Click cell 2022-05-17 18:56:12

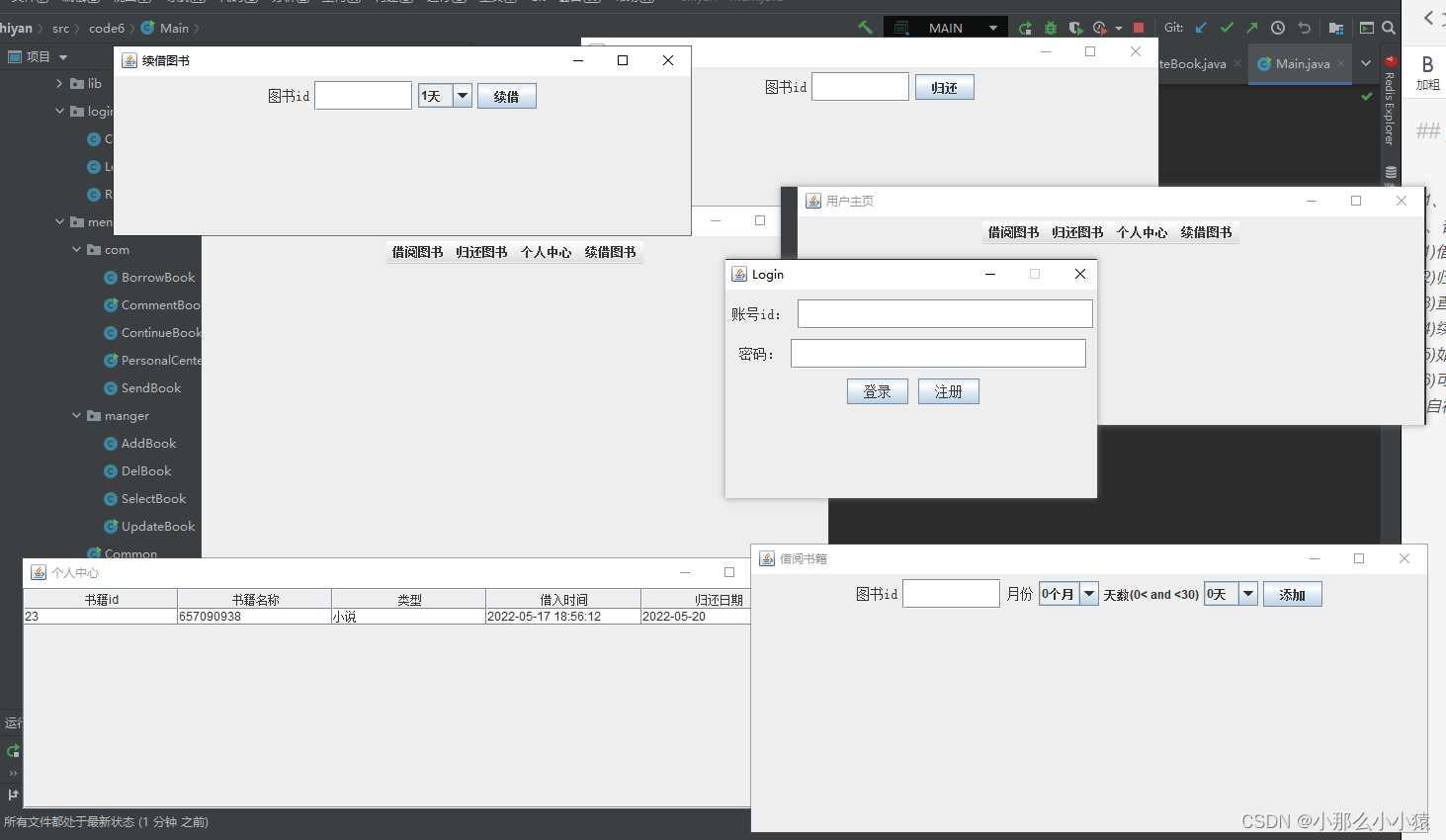[x=563, y=616]
